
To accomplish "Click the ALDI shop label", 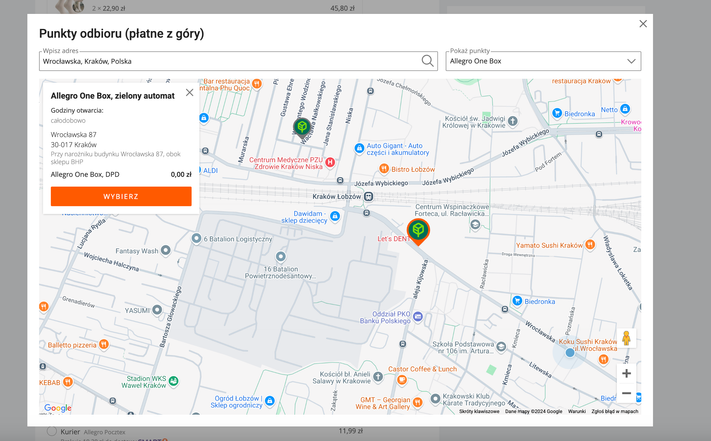I will coord(210,170).
